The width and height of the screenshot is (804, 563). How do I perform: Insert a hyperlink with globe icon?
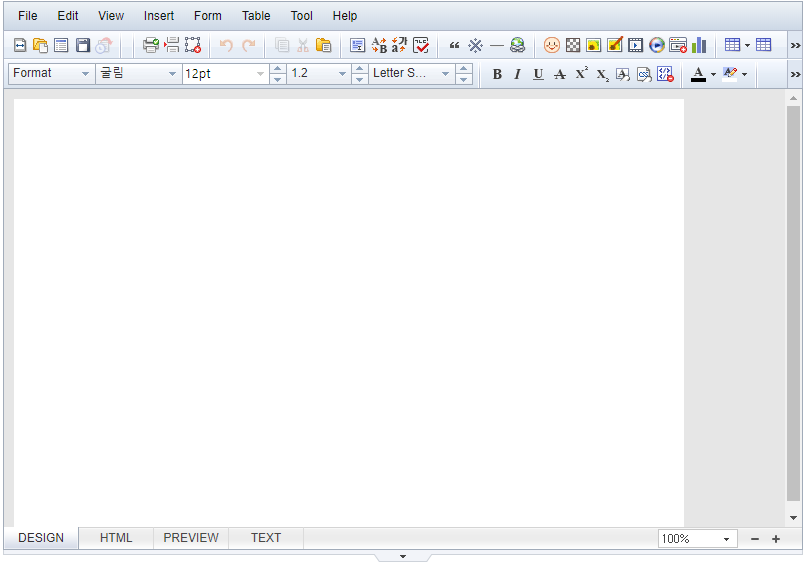tap(517, 46)
